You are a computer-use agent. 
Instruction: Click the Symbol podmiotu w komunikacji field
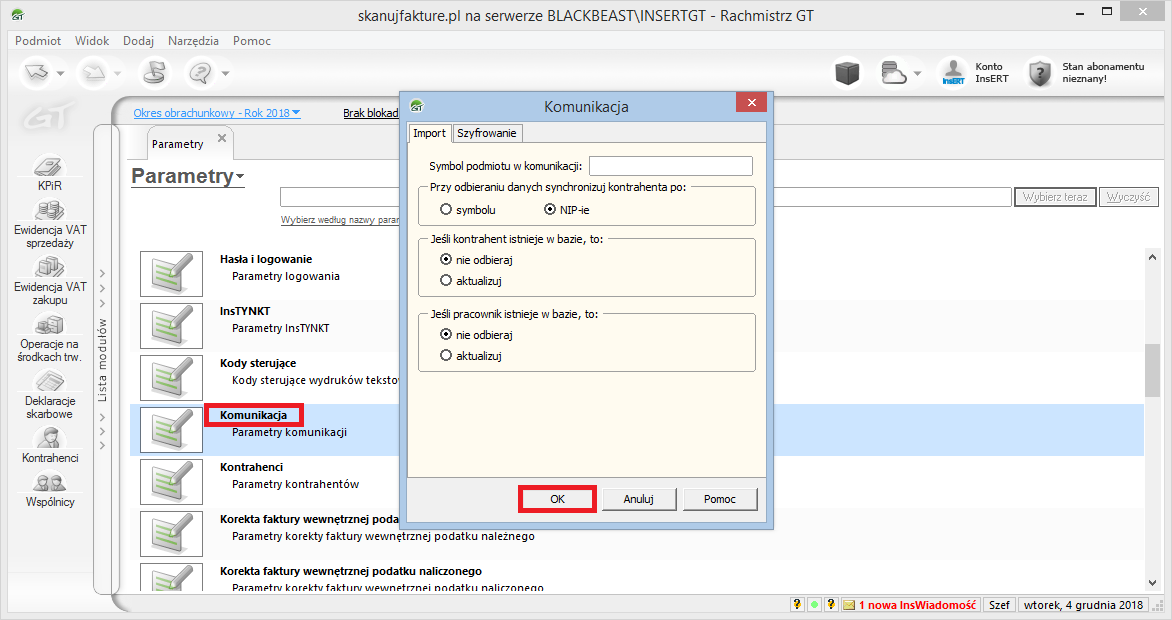click(670, 165)
